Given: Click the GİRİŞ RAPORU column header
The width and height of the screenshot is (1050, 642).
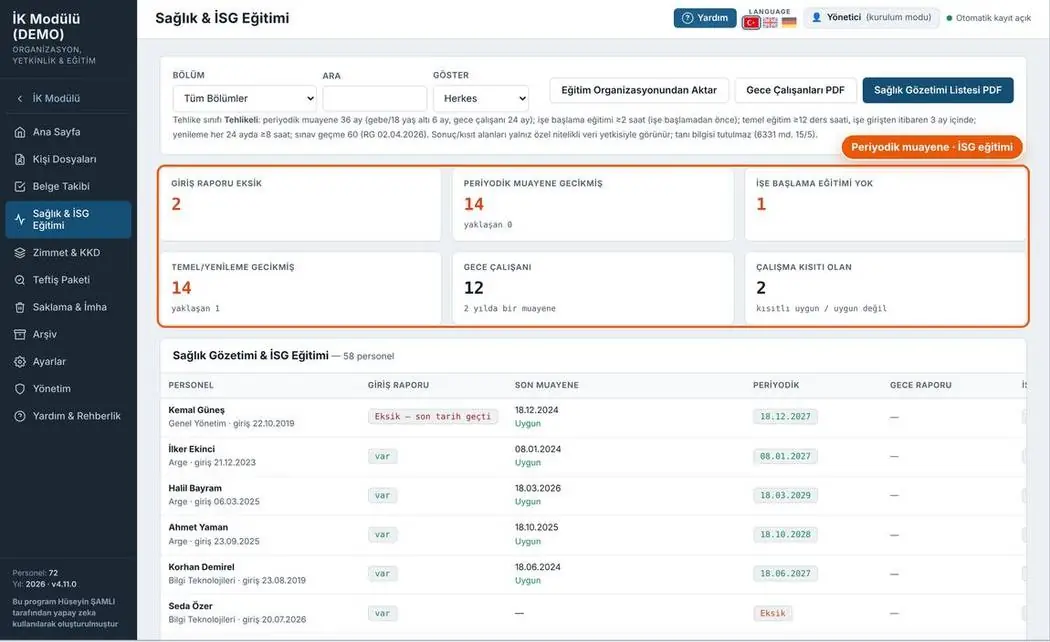Looking at the screenshot, I should tap(398, 385).
